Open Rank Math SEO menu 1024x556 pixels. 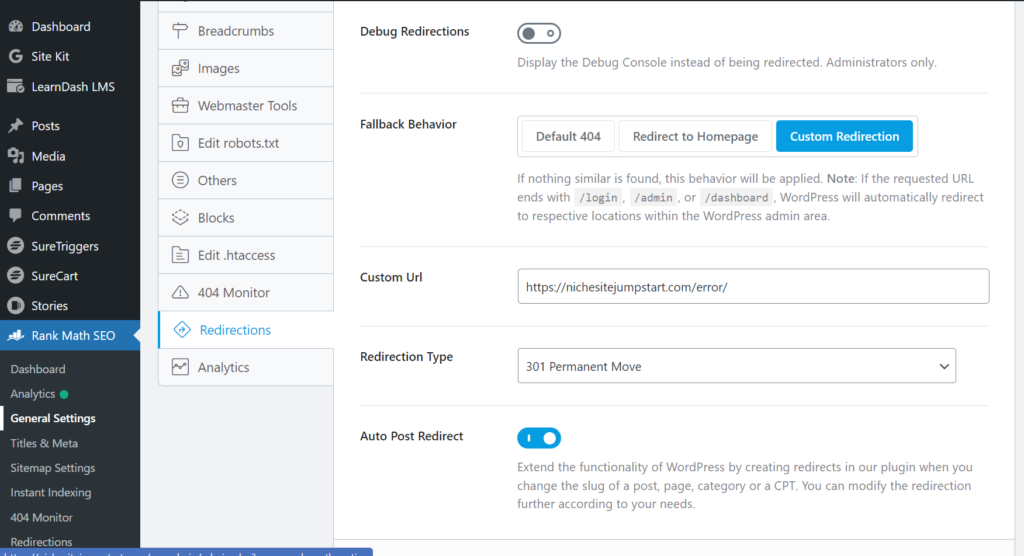point(70,335)
